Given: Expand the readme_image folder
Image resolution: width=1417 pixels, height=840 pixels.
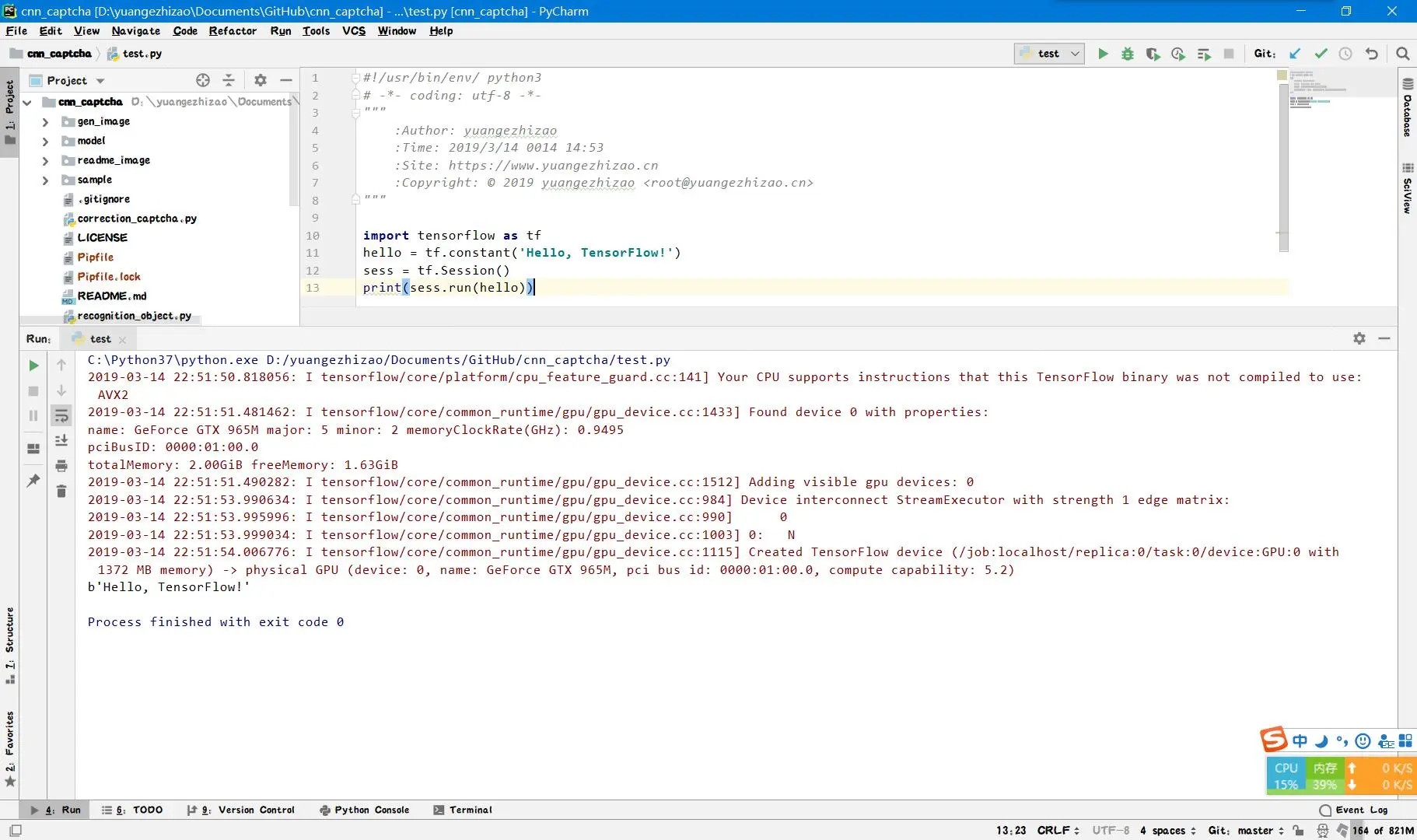Looking at the screenshot, I should coord(45,160).
